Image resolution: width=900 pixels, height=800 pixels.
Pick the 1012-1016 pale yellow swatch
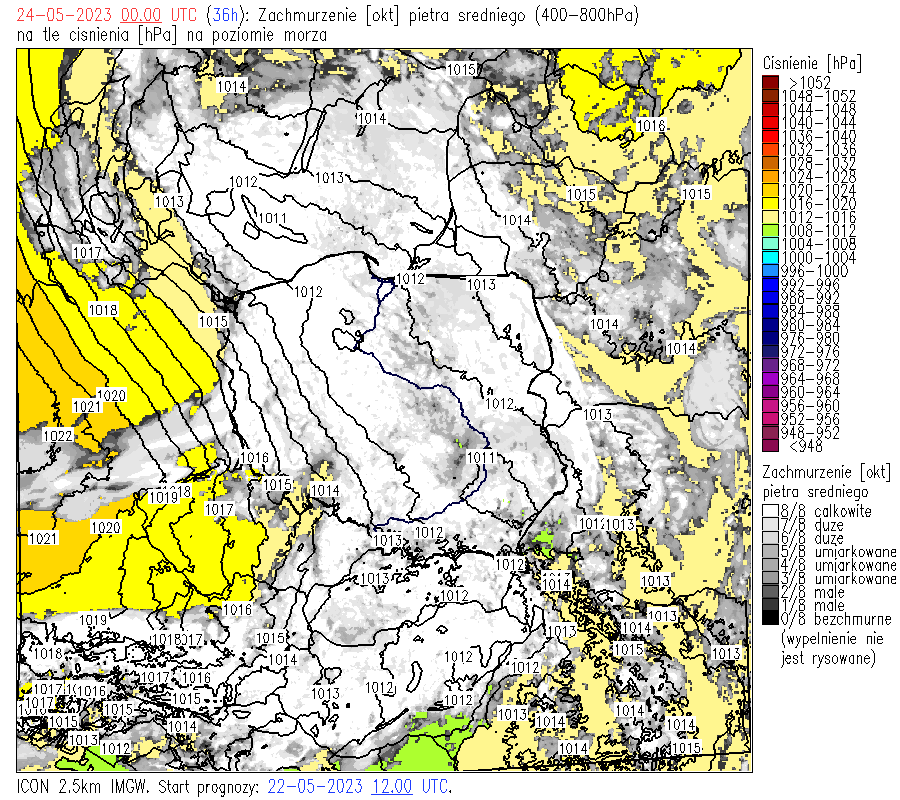click(x=770, y=217)
